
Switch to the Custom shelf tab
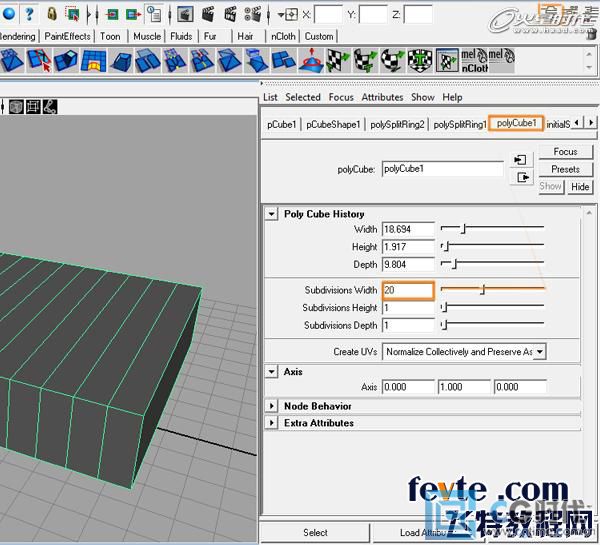coord(319,36)
